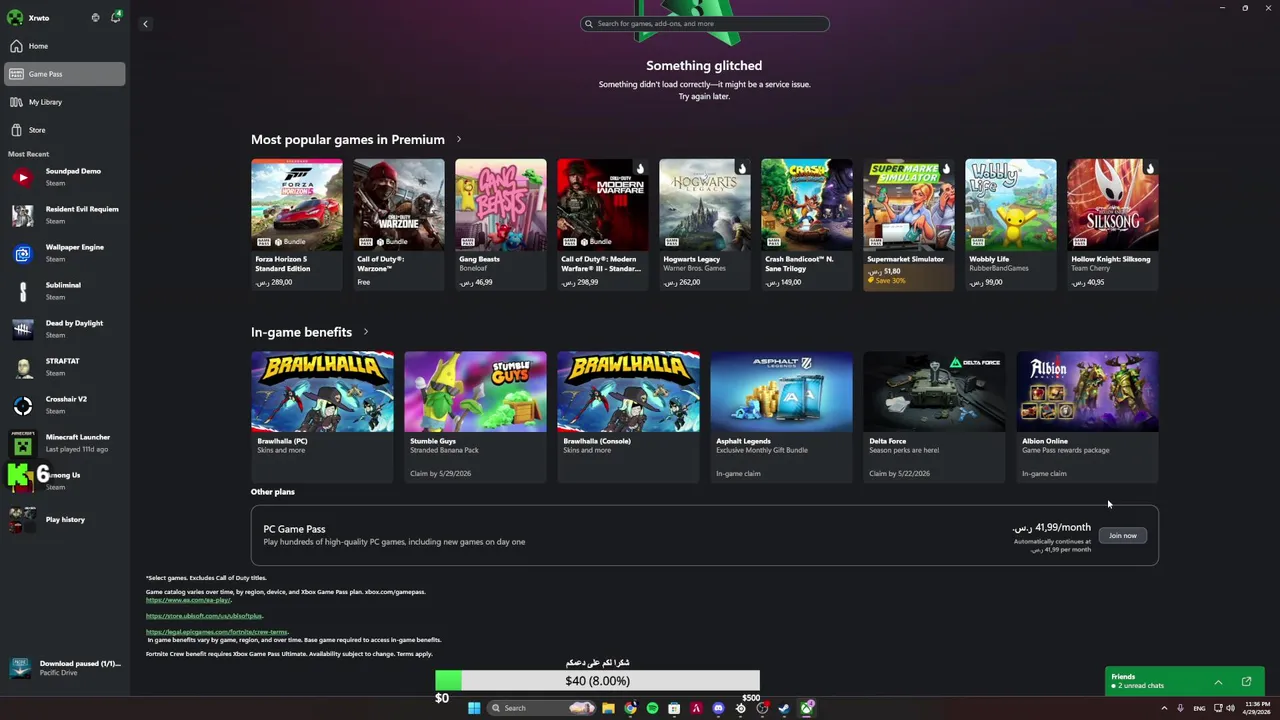
Task: Open Call of Duty: Modern Warfare III card
Action: (603, 224)
